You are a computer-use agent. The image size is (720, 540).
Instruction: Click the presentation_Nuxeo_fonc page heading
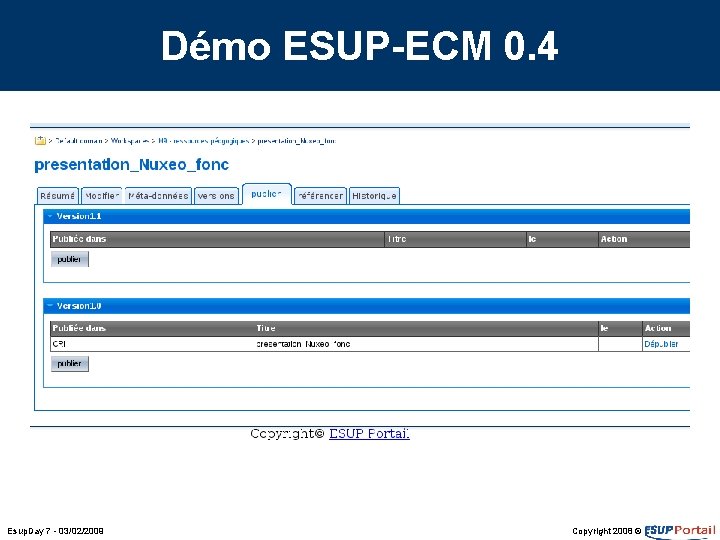132,164
